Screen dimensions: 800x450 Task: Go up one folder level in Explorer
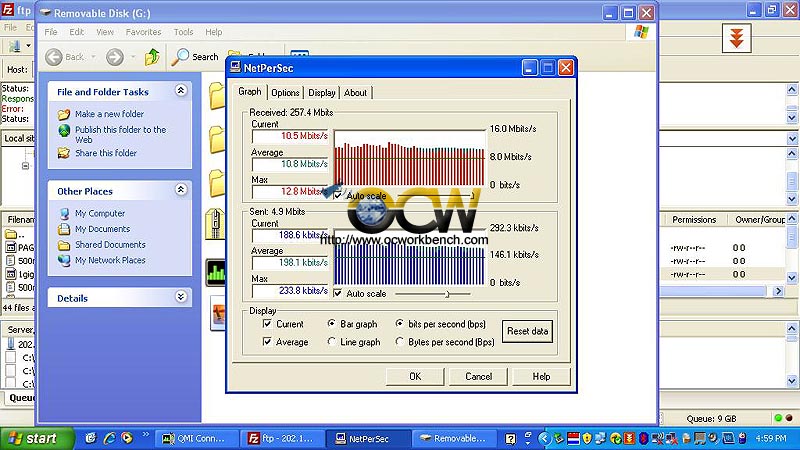coord(152,57)
